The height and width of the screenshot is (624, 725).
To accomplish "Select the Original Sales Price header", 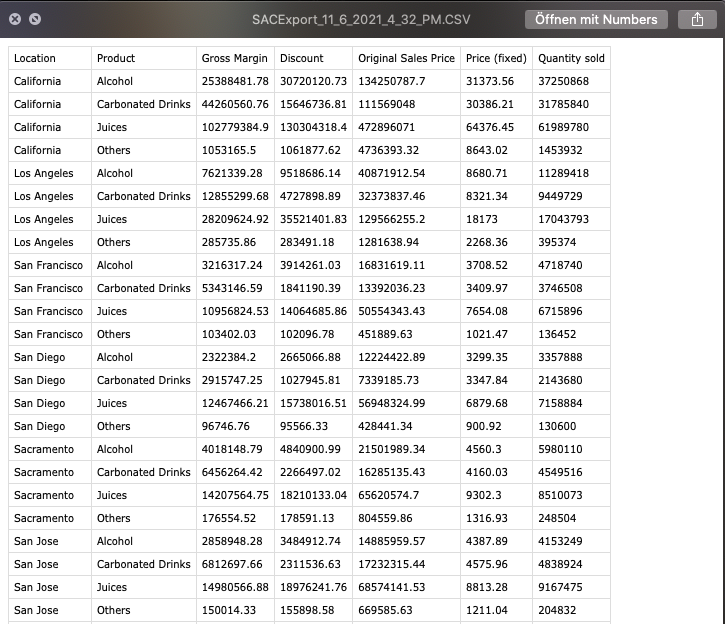I will [x=406, y=58].
